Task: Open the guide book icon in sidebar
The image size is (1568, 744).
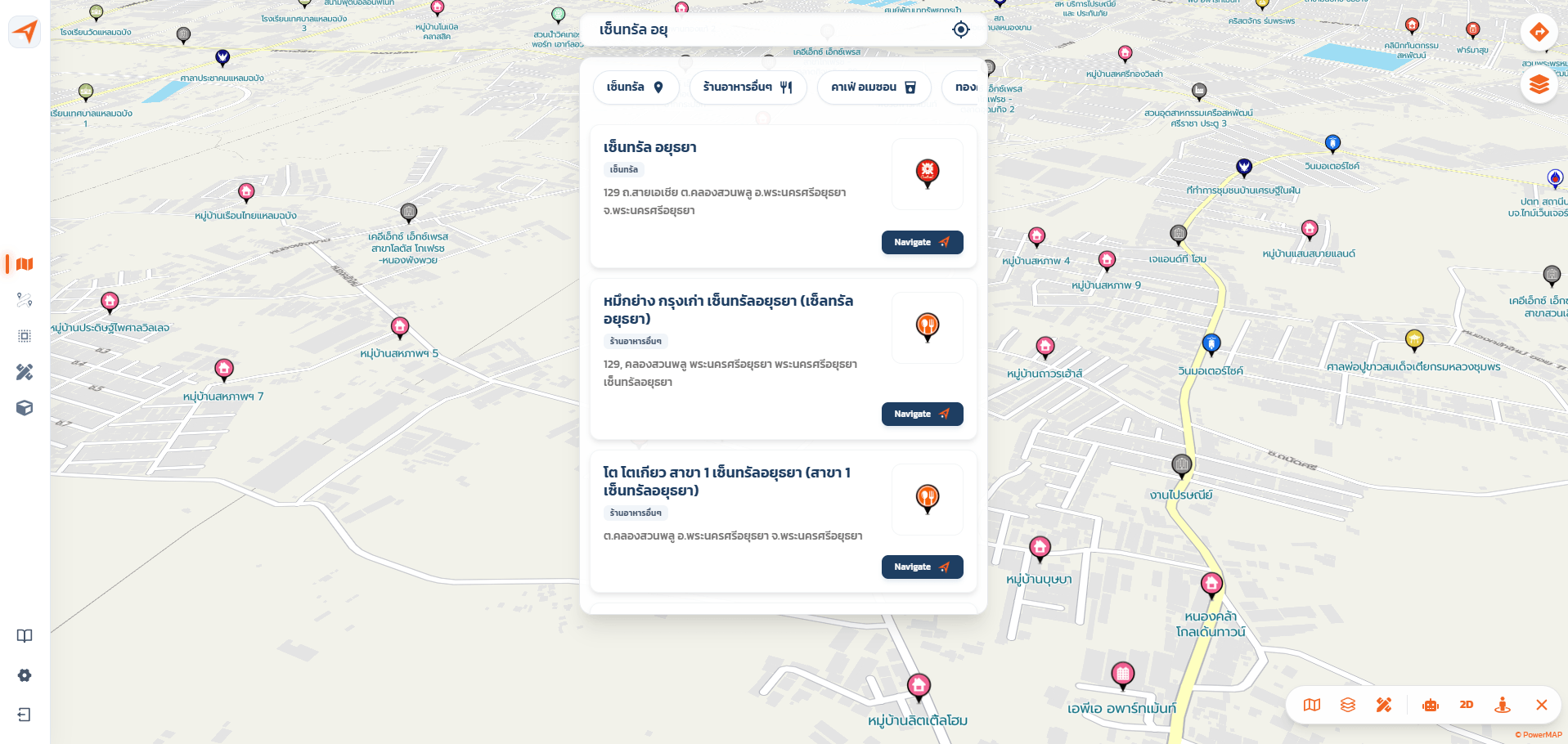Action: (x=25, y=636)
